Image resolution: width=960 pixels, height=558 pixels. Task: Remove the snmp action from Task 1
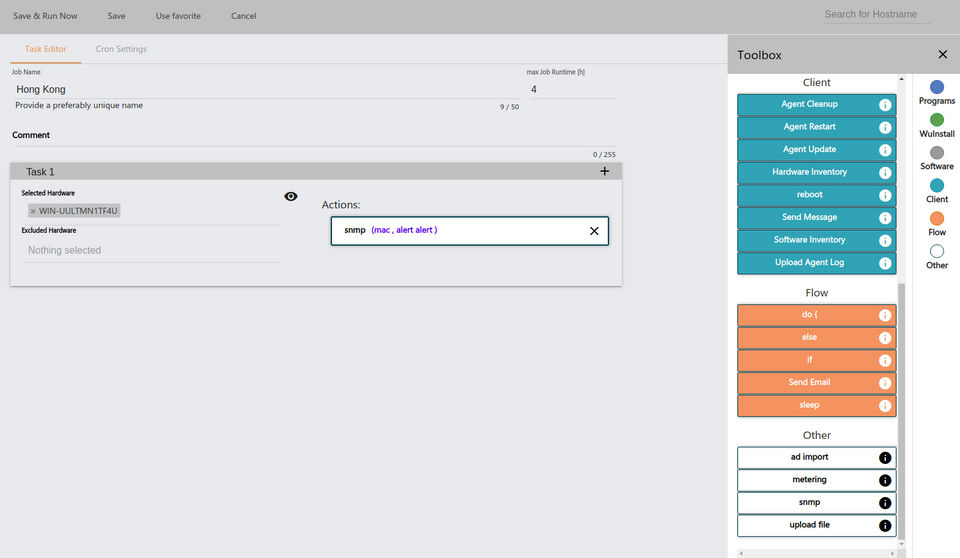(594, 231)
